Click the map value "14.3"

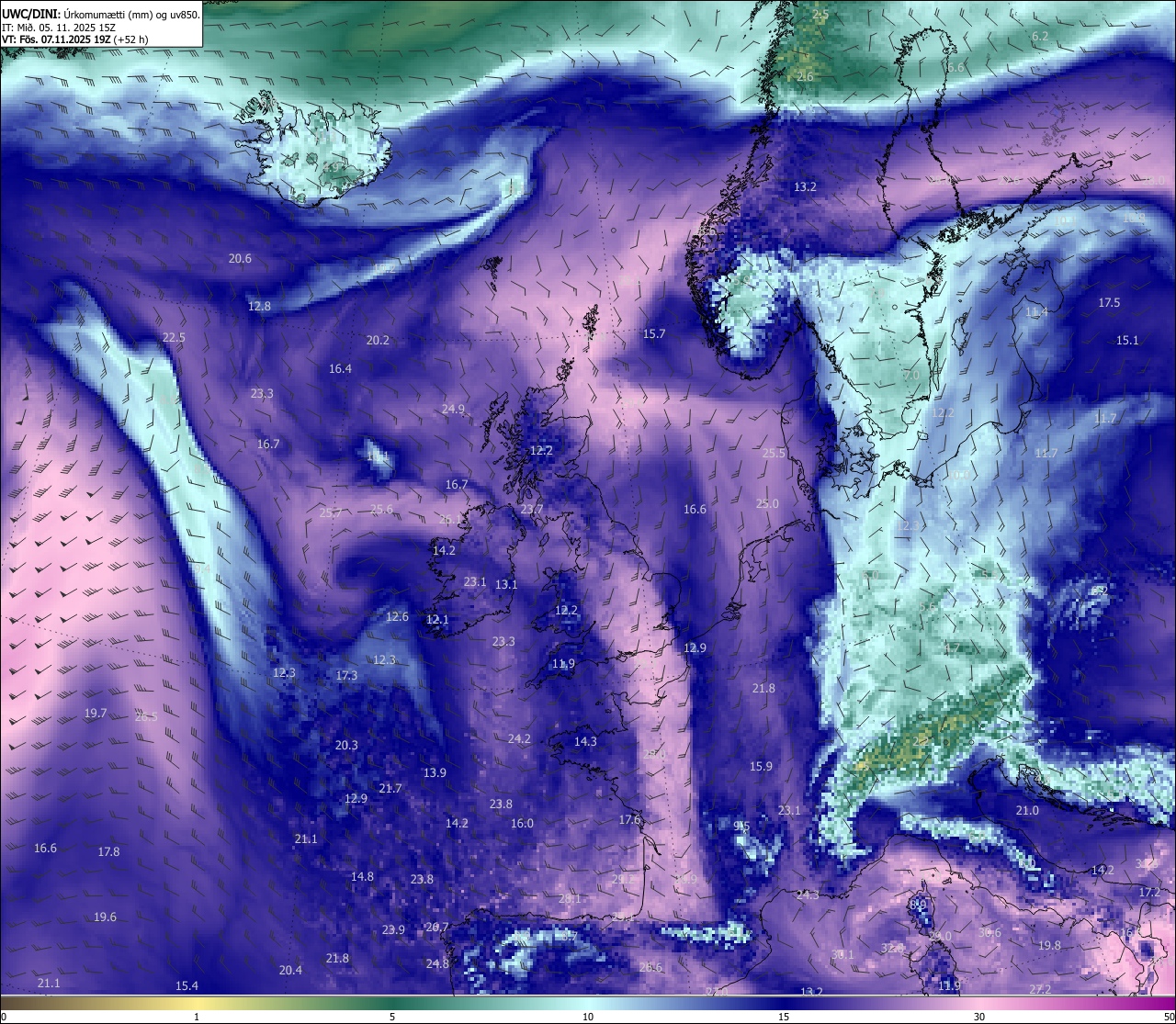pyautogui.click(x=585, y=741)
